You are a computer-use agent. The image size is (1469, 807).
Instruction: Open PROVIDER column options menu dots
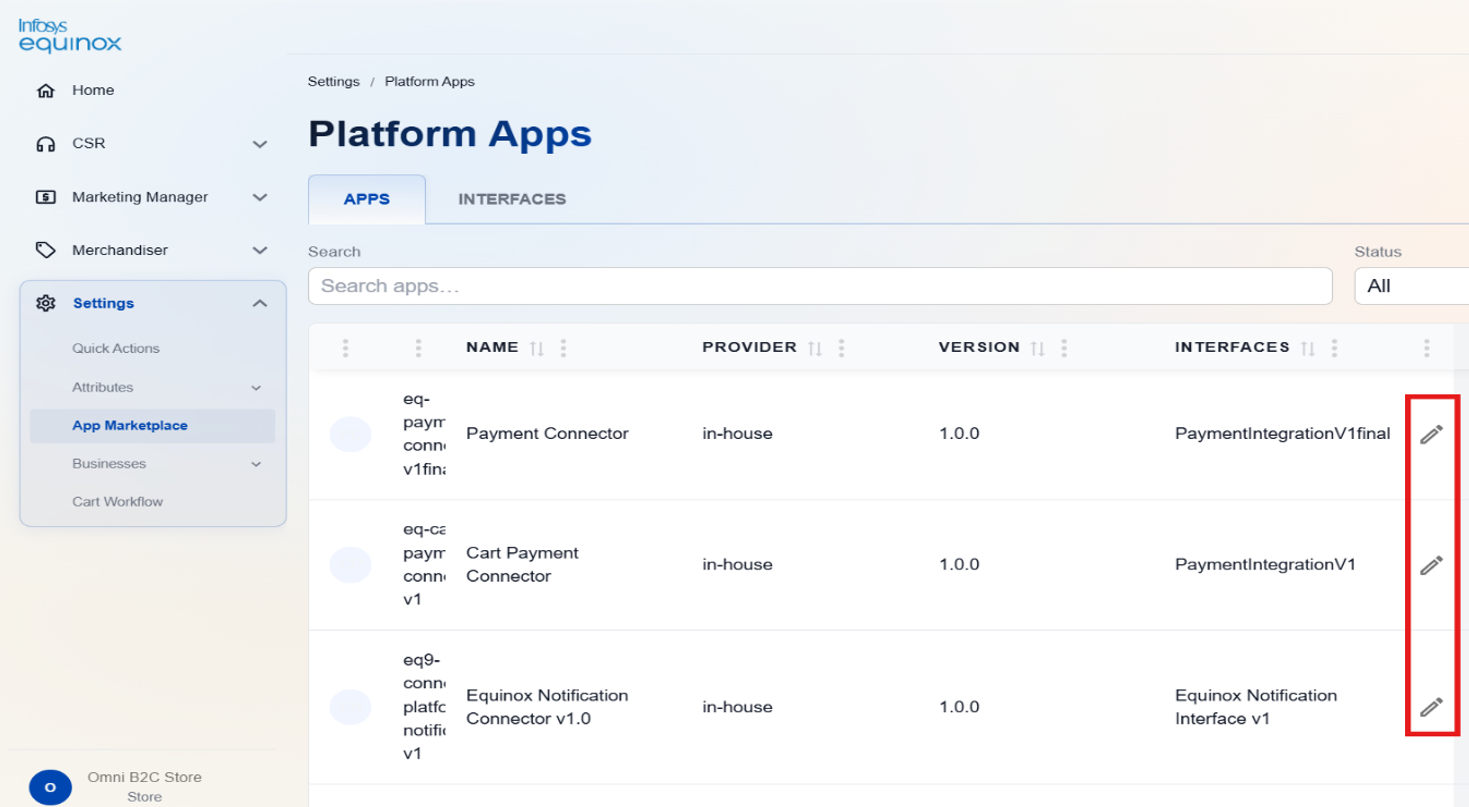[x=842, y=348]
